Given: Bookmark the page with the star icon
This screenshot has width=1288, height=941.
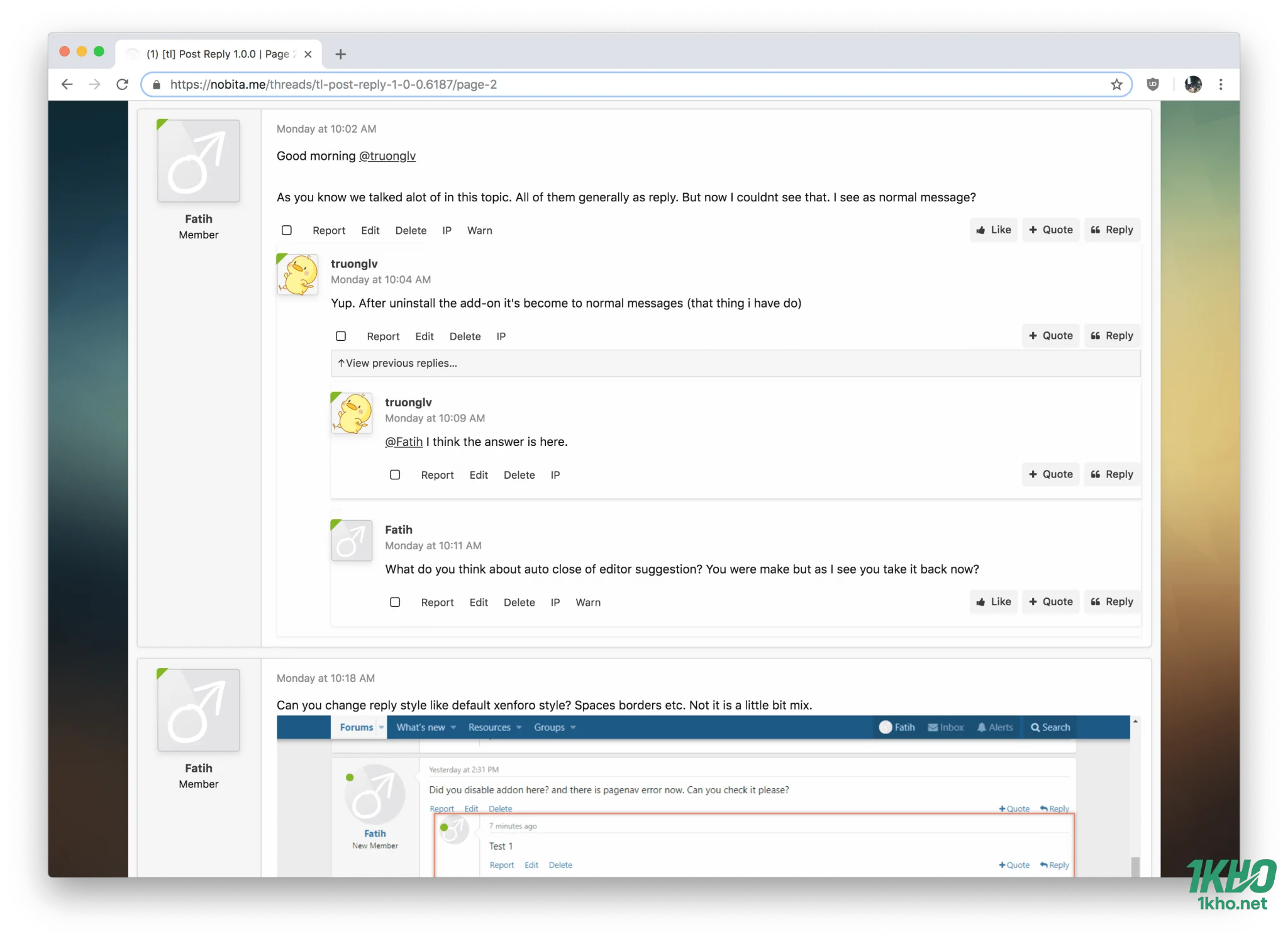Looking at the screenshot, I should 1116,84.
